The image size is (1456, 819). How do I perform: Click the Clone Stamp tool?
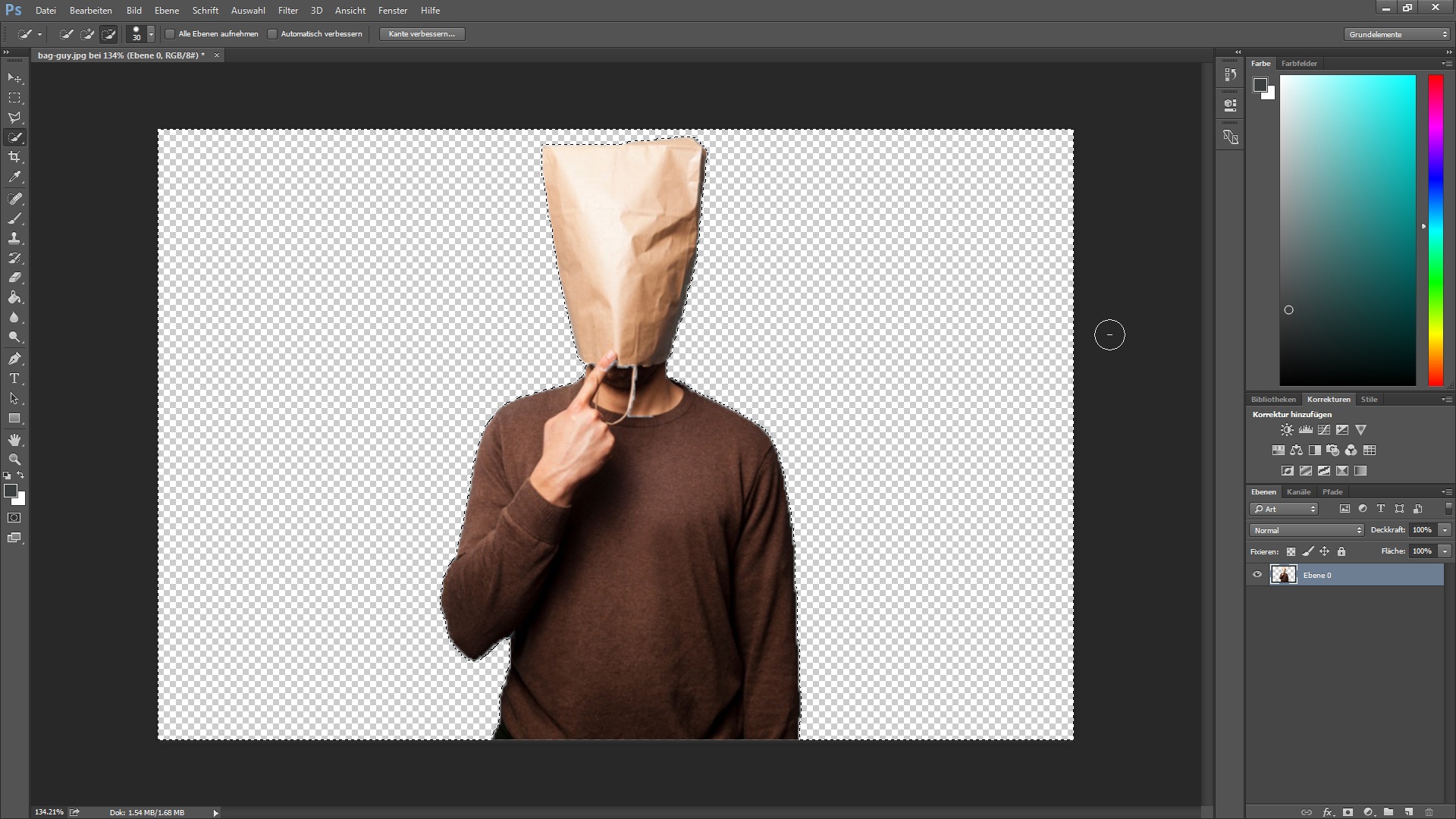(x=14, y=238)
